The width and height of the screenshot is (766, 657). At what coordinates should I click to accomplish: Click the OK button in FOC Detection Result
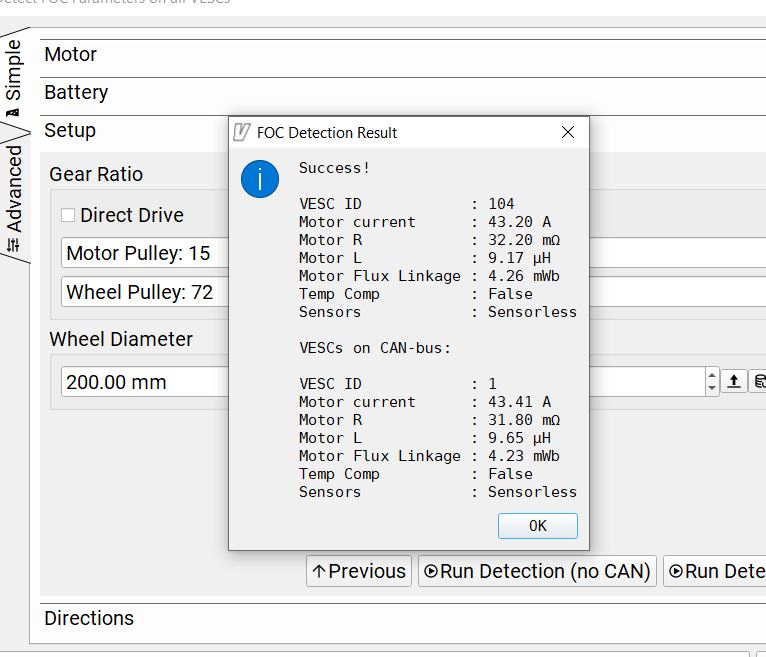coord(537,526)
